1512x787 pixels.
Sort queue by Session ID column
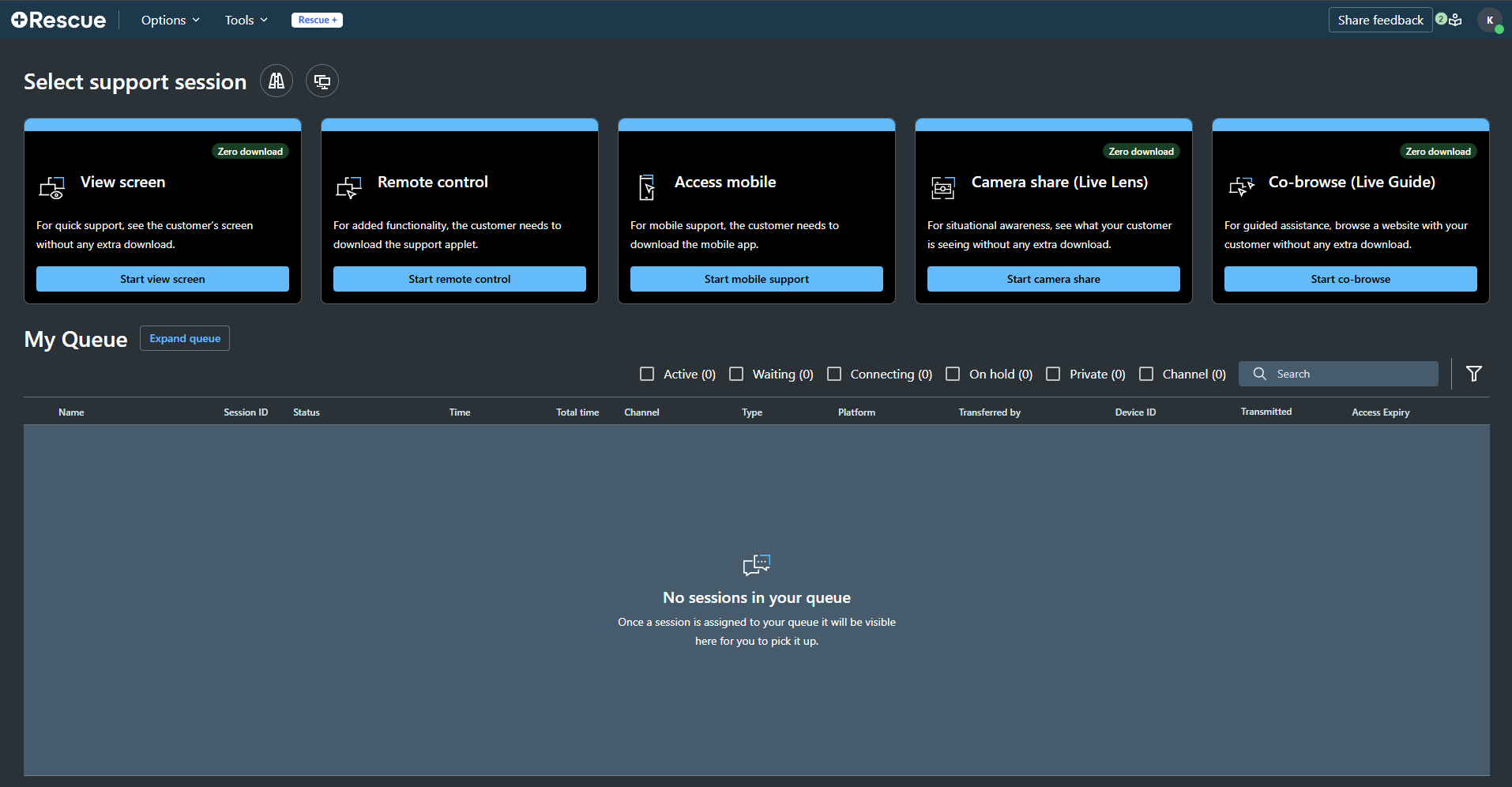pyautogui.click(x=246, y=412)
